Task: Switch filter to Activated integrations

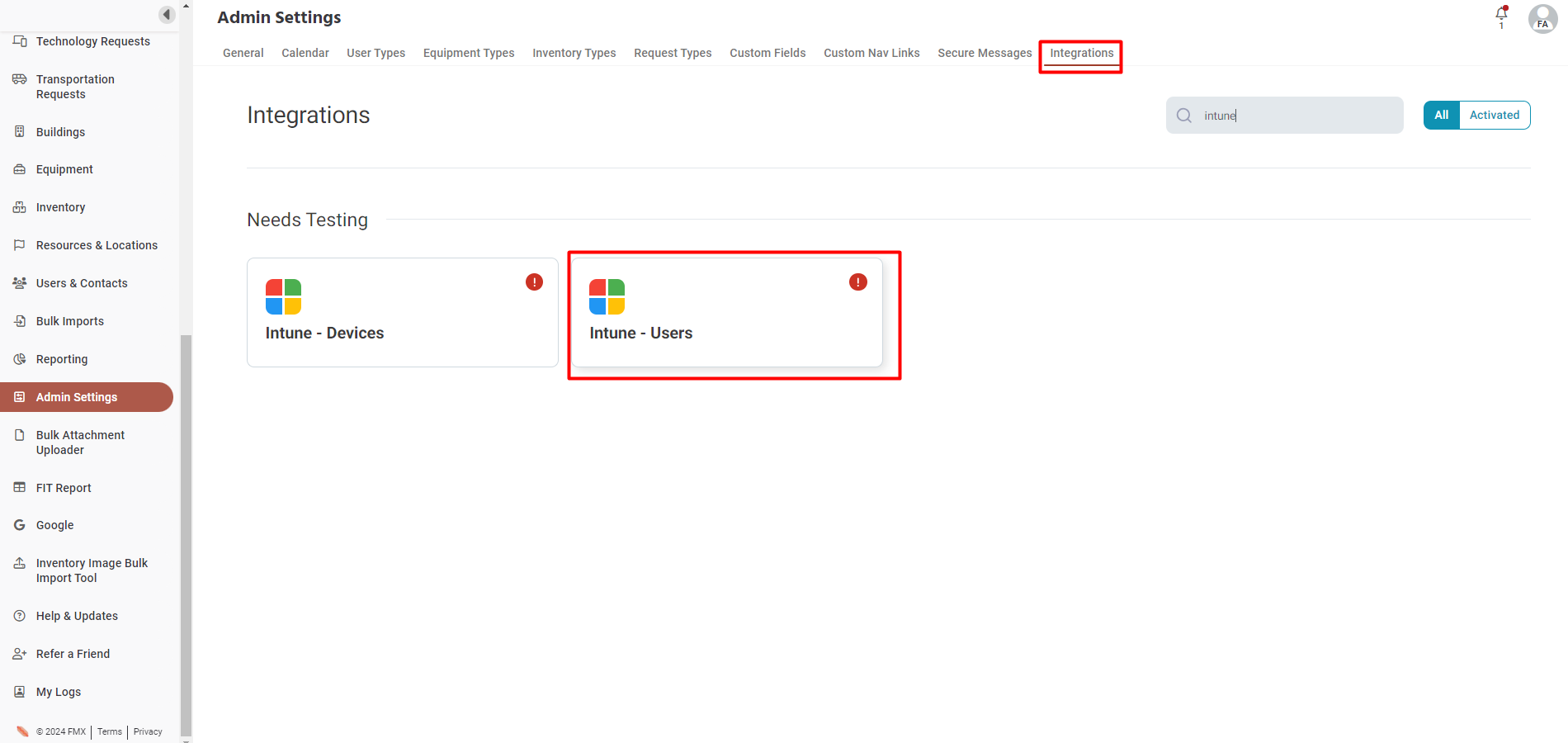Action: [x=1494, y=115]
